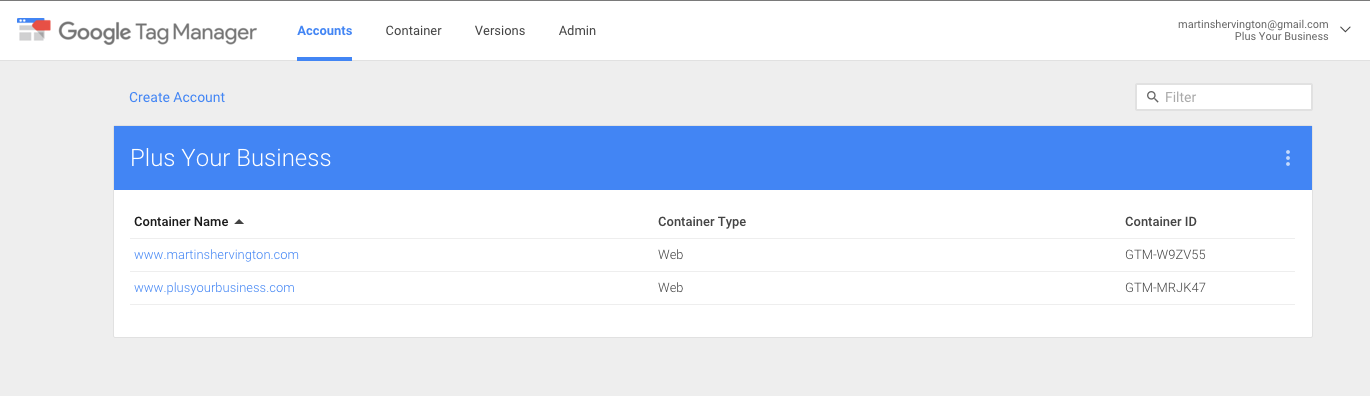Screen dimensions: 1370x396
Task: Select the Admin tab
Action: point(577,31)
